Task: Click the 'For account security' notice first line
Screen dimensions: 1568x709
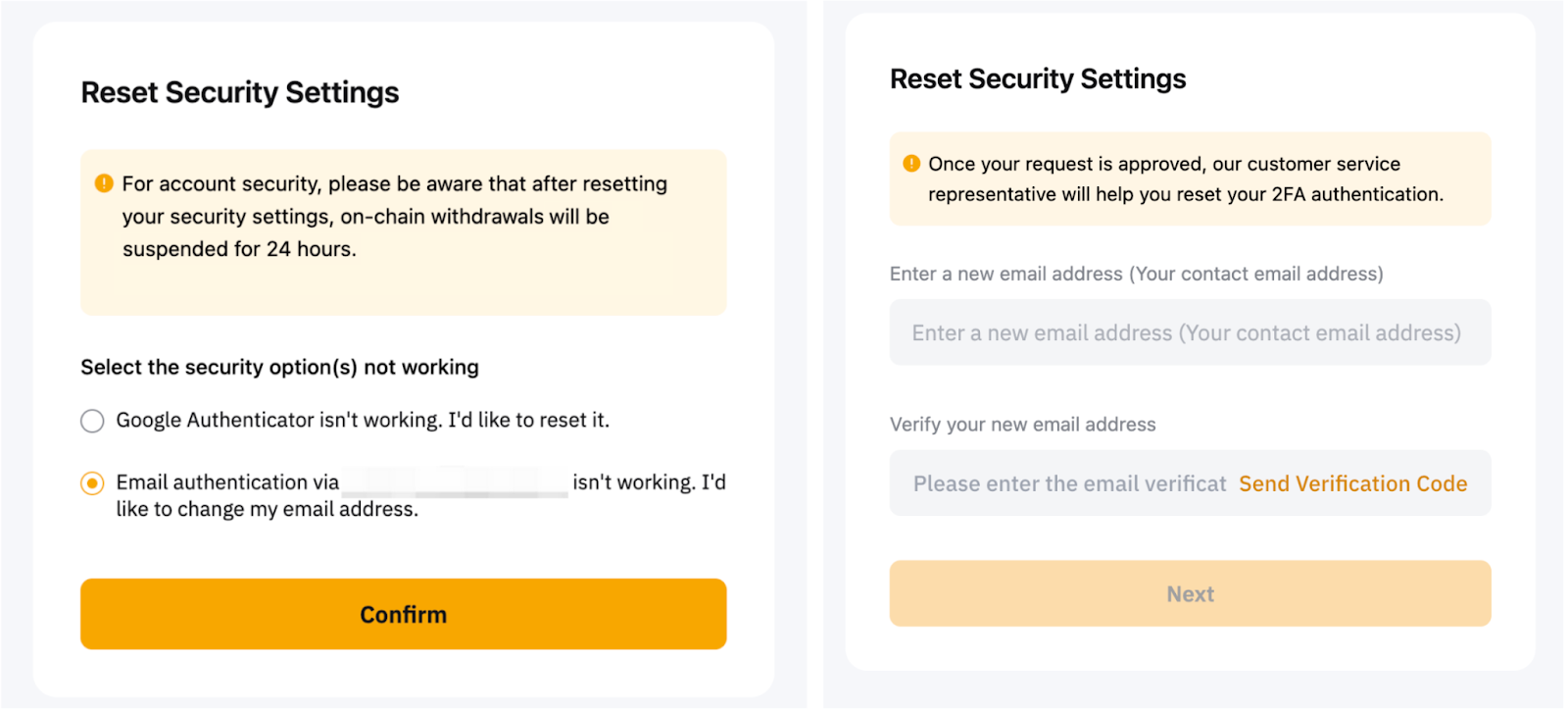Action: pyautogui.click(x=394, y=184)
